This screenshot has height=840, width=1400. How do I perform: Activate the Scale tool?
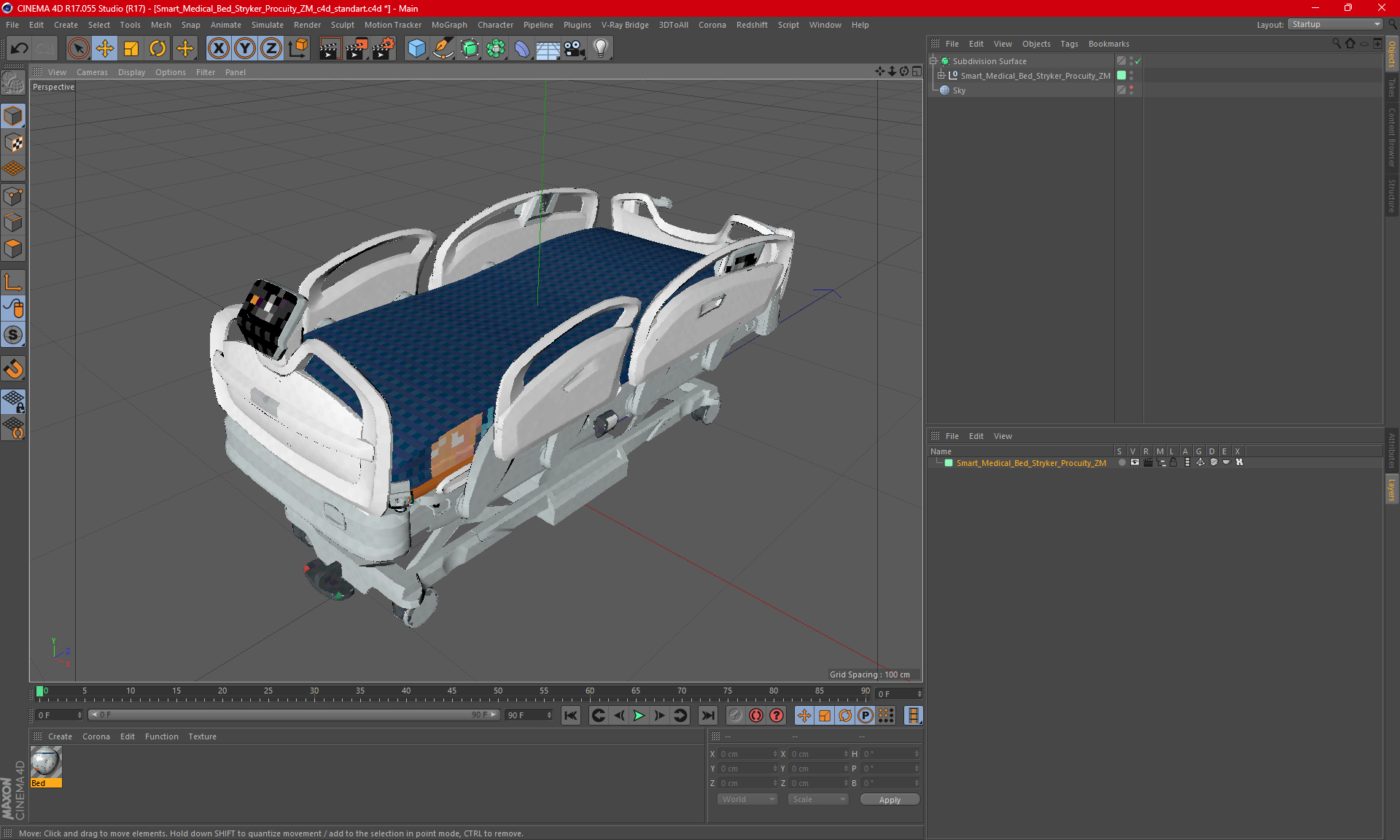coord(131,49)
